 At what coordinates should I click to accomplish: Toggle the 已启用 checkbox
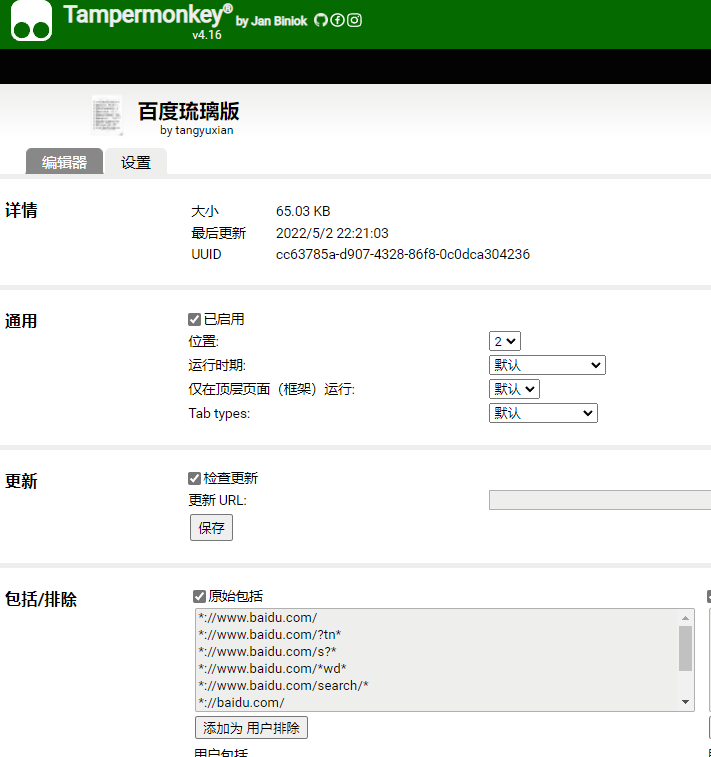tap(195, 319)
